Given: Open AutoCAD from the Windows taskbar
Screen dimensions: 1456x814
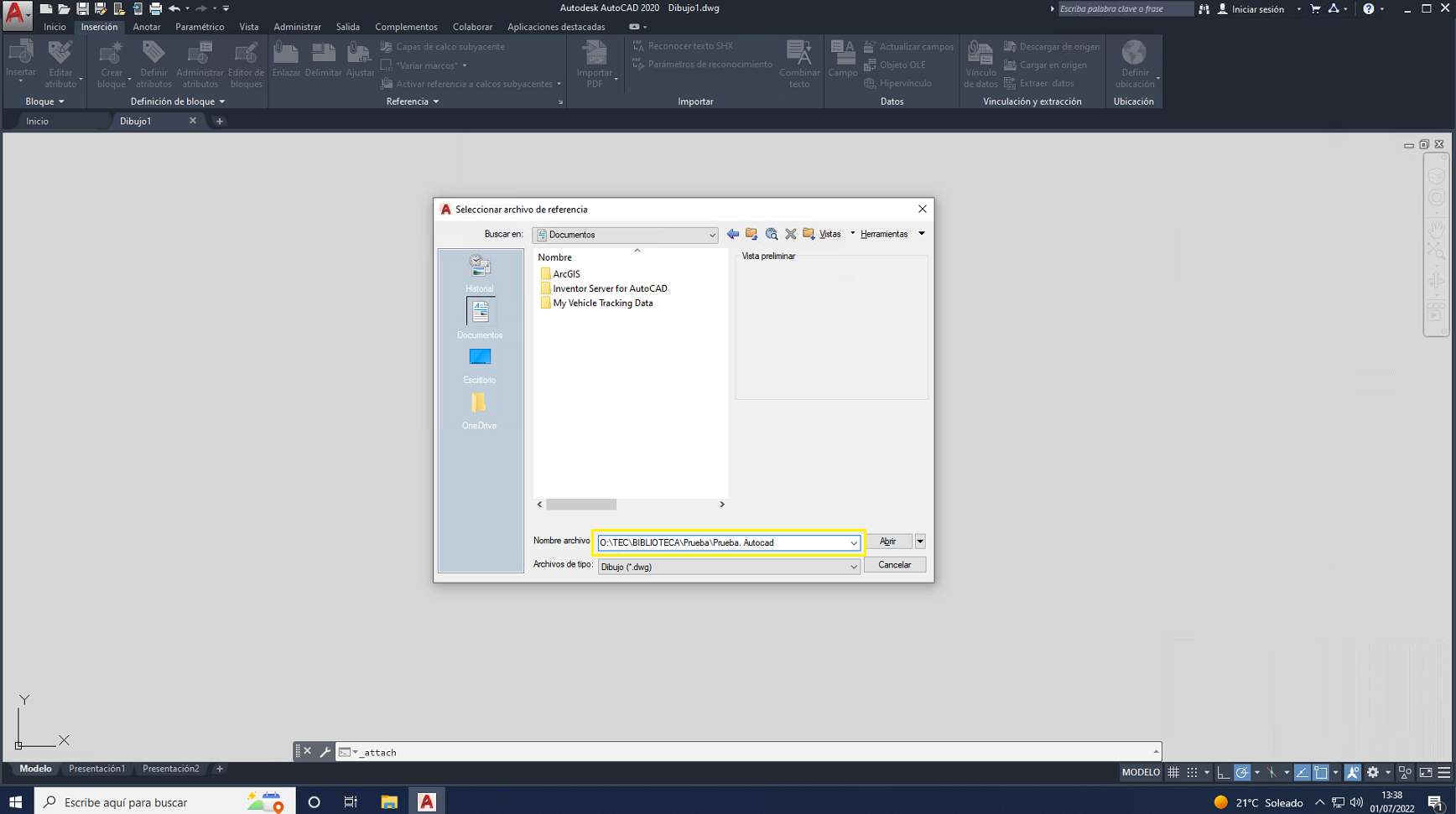Looking at the screenshot, I should 427,802.
